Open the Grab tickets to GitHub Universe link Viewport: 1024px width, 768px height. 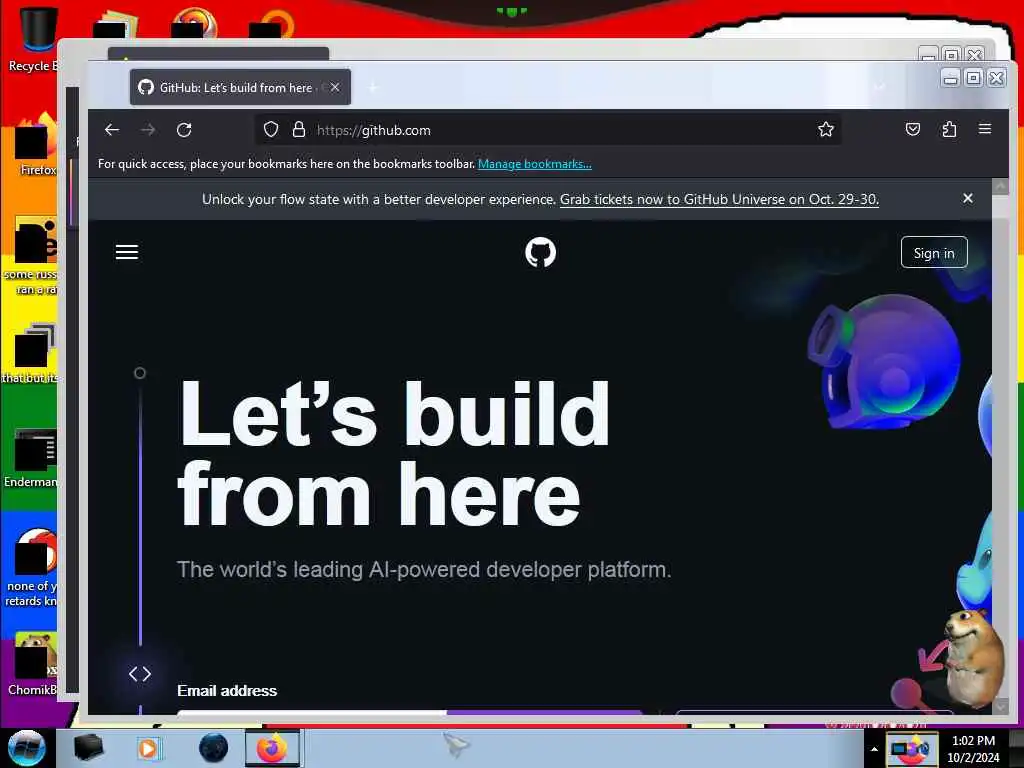pyautogui.click(x=719, y=199)
